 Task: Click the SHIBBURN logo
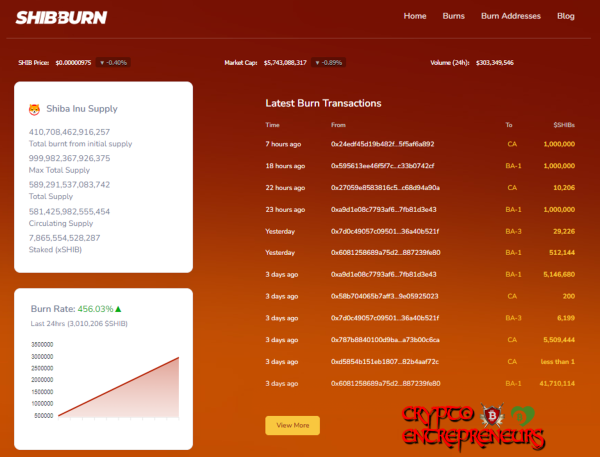coord(61,17)
